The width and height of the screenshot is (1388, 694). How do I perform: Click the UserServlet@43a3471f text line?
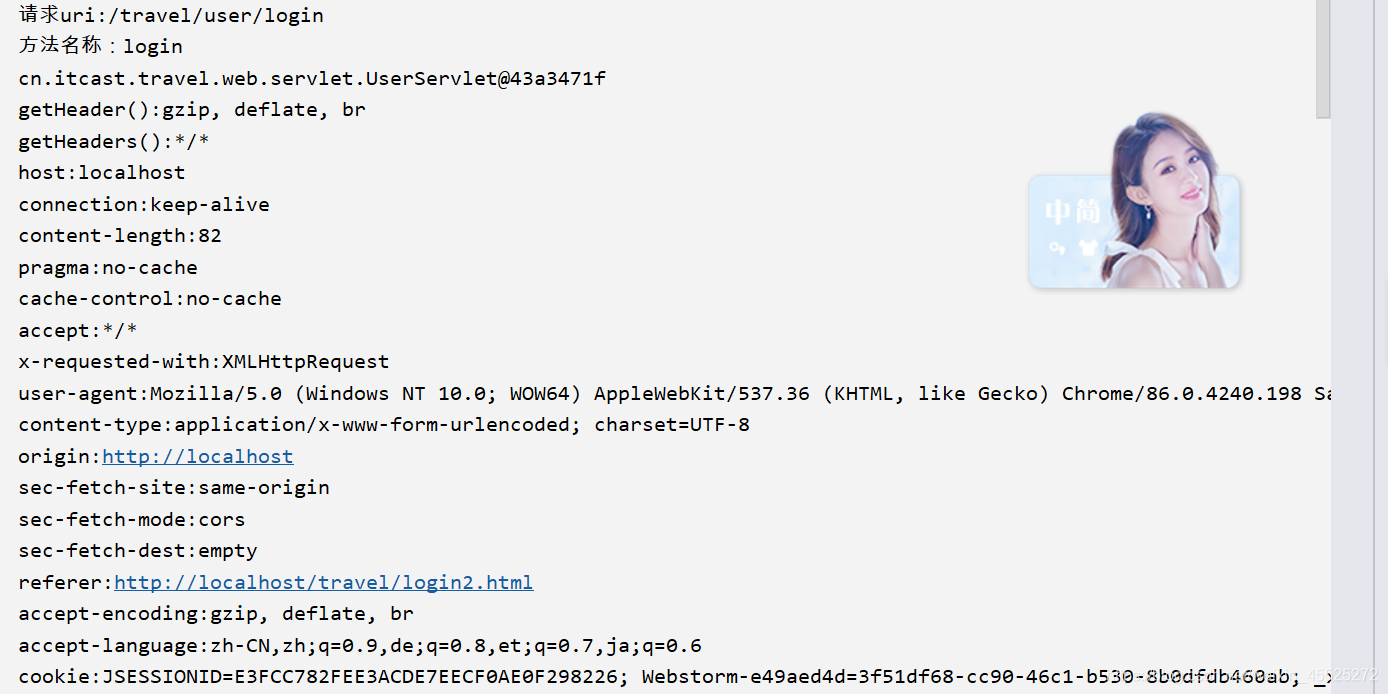pos(312,79)
